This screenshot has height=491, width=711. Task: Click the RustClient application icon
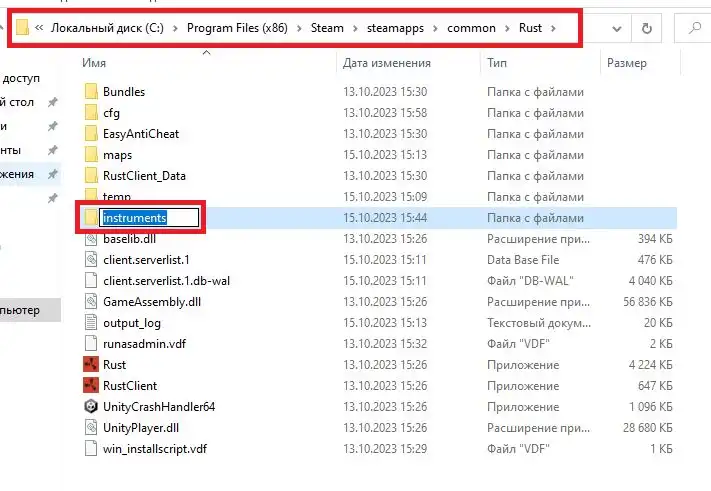(91, 386)
